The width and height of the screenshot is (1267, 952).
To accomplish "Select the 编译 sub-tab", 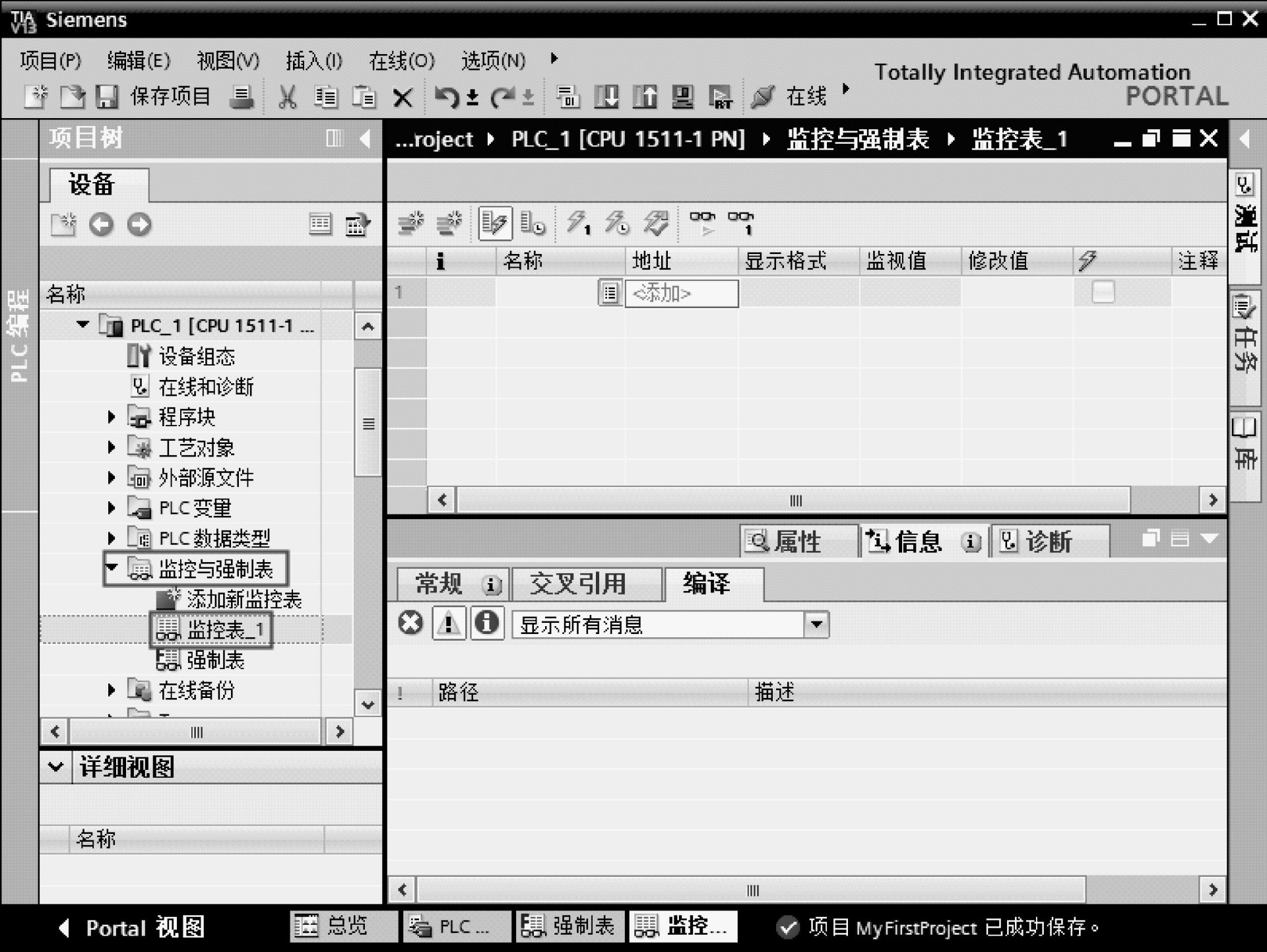I will tap(714, 584).
